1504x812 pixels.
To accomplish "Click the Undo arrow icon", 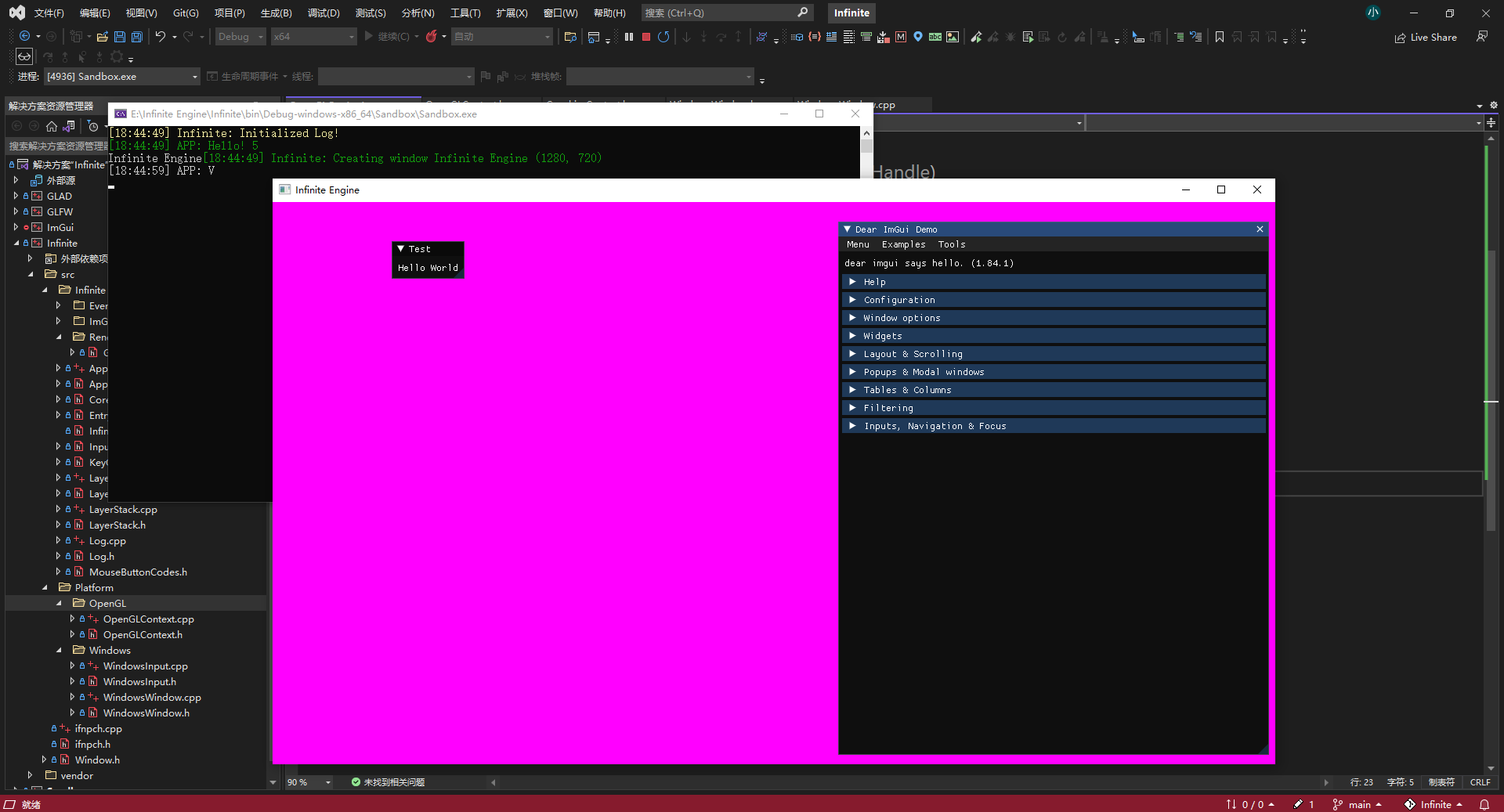I will point(161,36).
